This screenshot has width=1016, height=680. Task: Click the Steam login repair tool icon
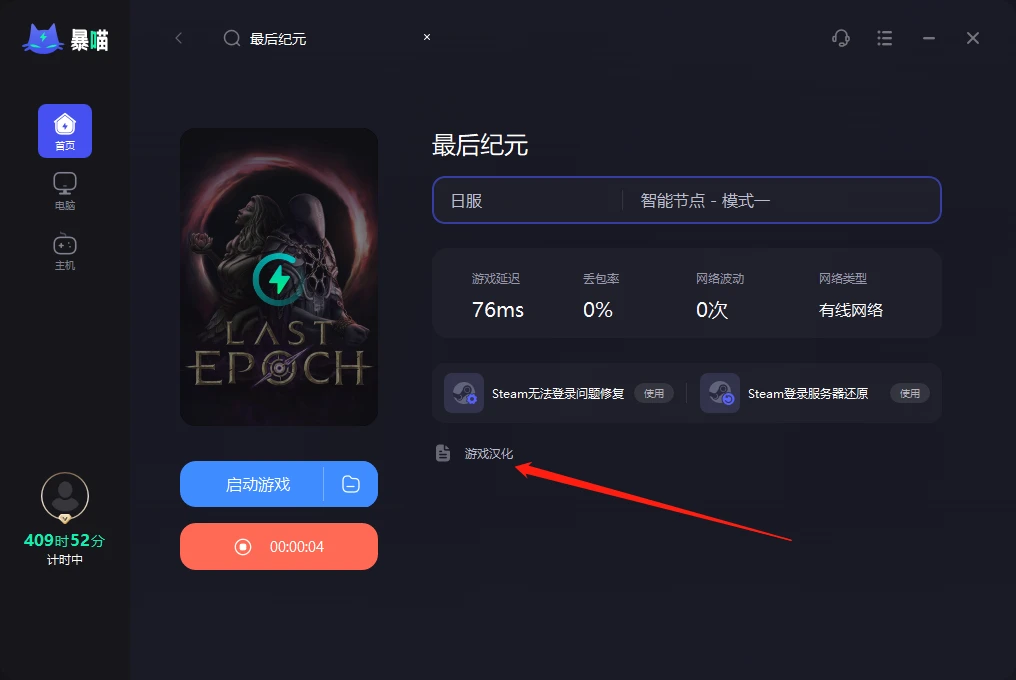[464, 393]
